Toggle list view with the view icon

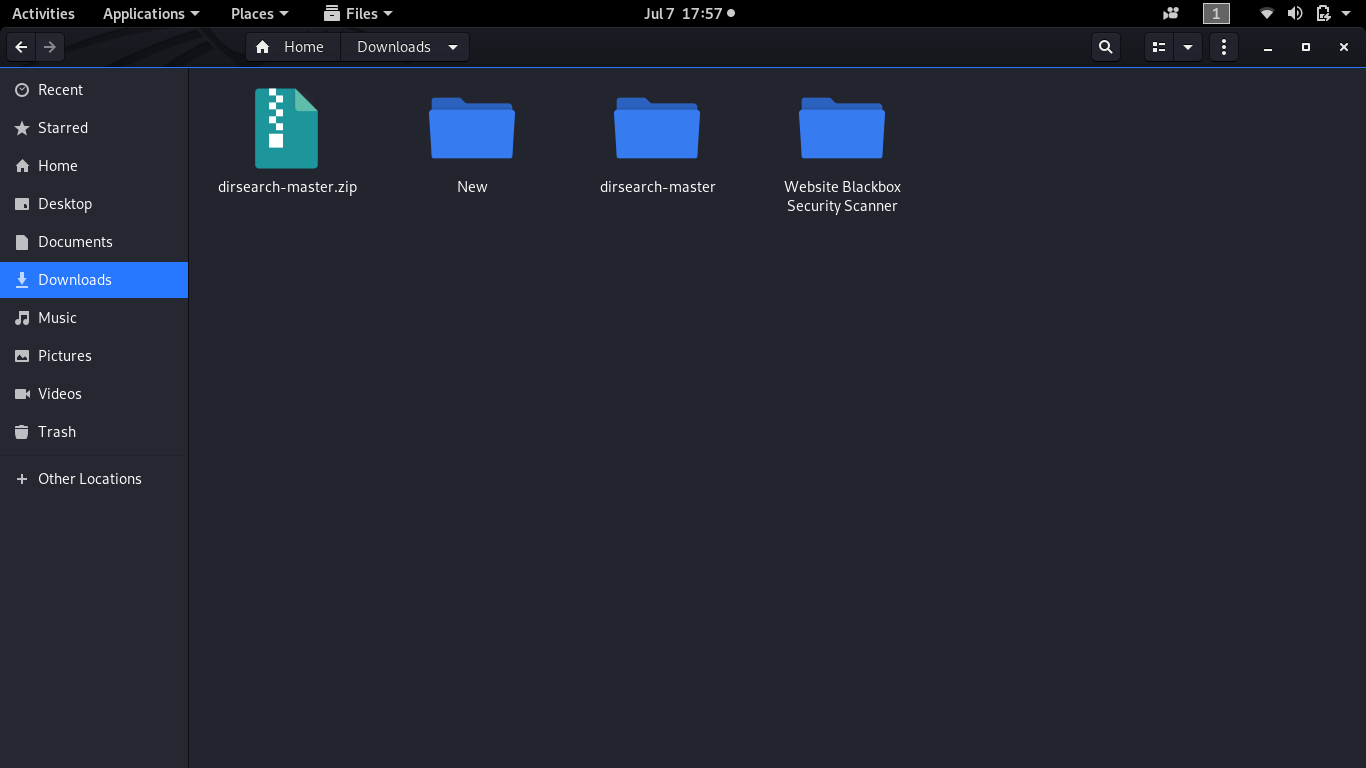(1159, 47)
